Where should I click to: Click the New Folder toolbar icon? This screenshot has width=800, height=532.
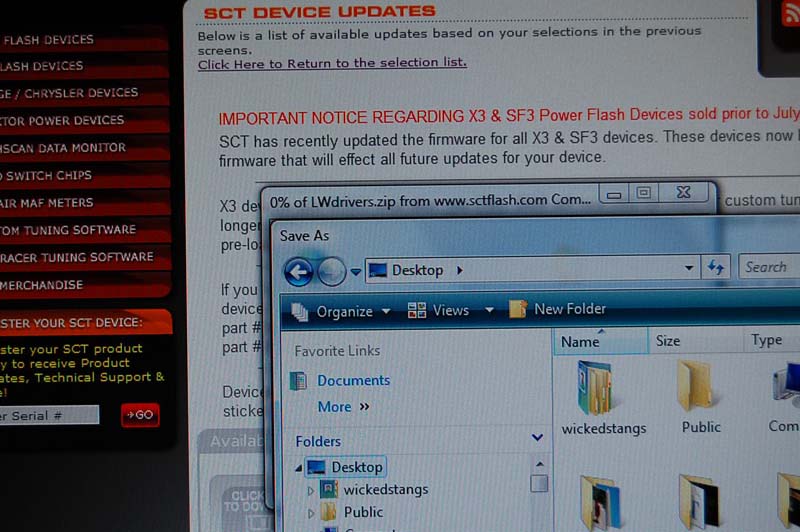517,309
